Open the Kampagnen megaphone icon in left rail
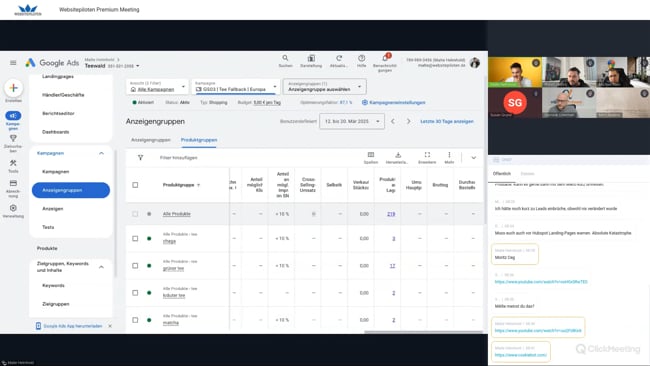The image size is (650, 366). (x=13, y=116)
